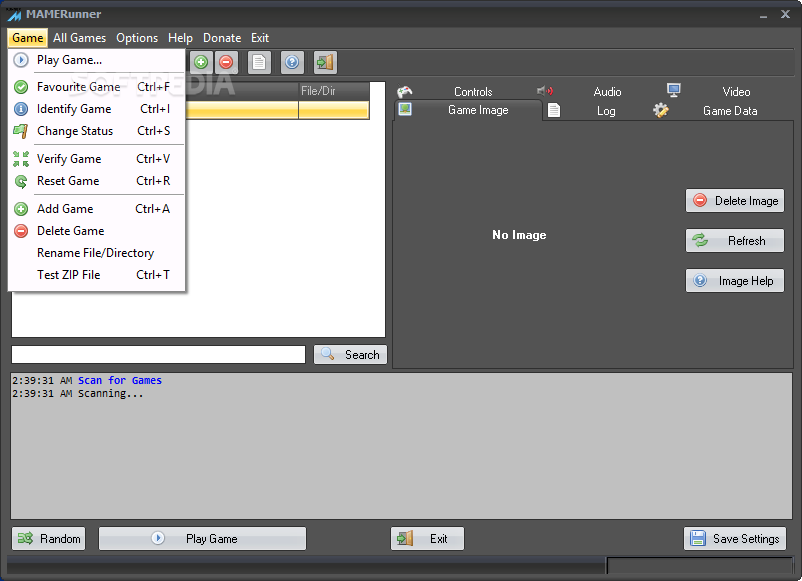Select Rename File/Directory menu entry
This screenshot has height=581, width=802.
pos(96,253)
